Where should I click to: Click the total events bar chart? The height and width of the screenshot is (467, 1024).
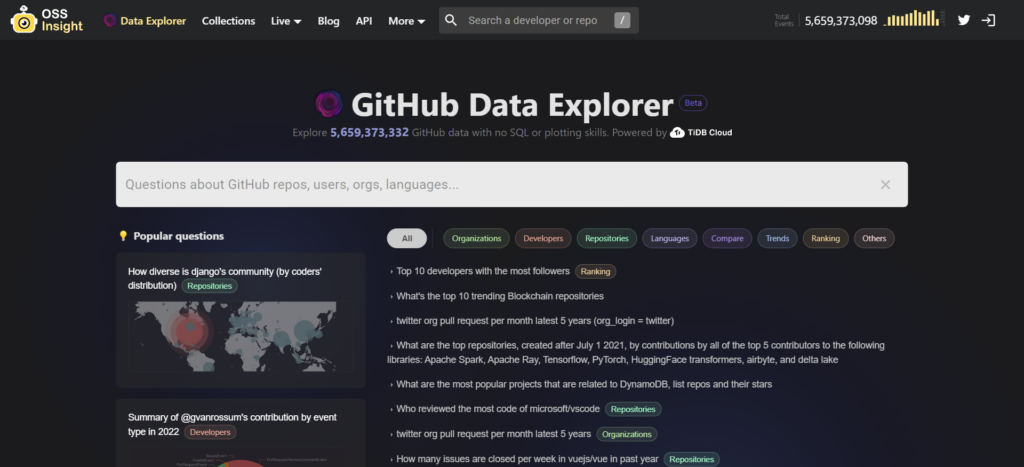click(x=912, y=18)
